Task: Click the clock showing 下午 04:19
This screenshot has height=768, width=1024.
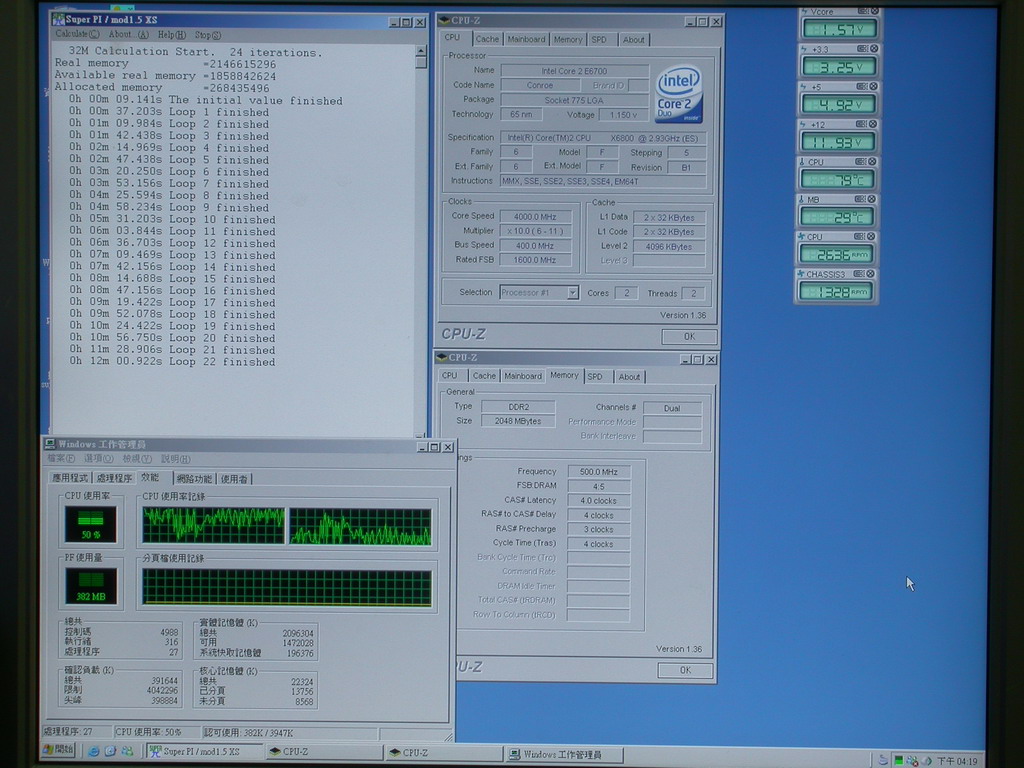Action: click(957, 761)
